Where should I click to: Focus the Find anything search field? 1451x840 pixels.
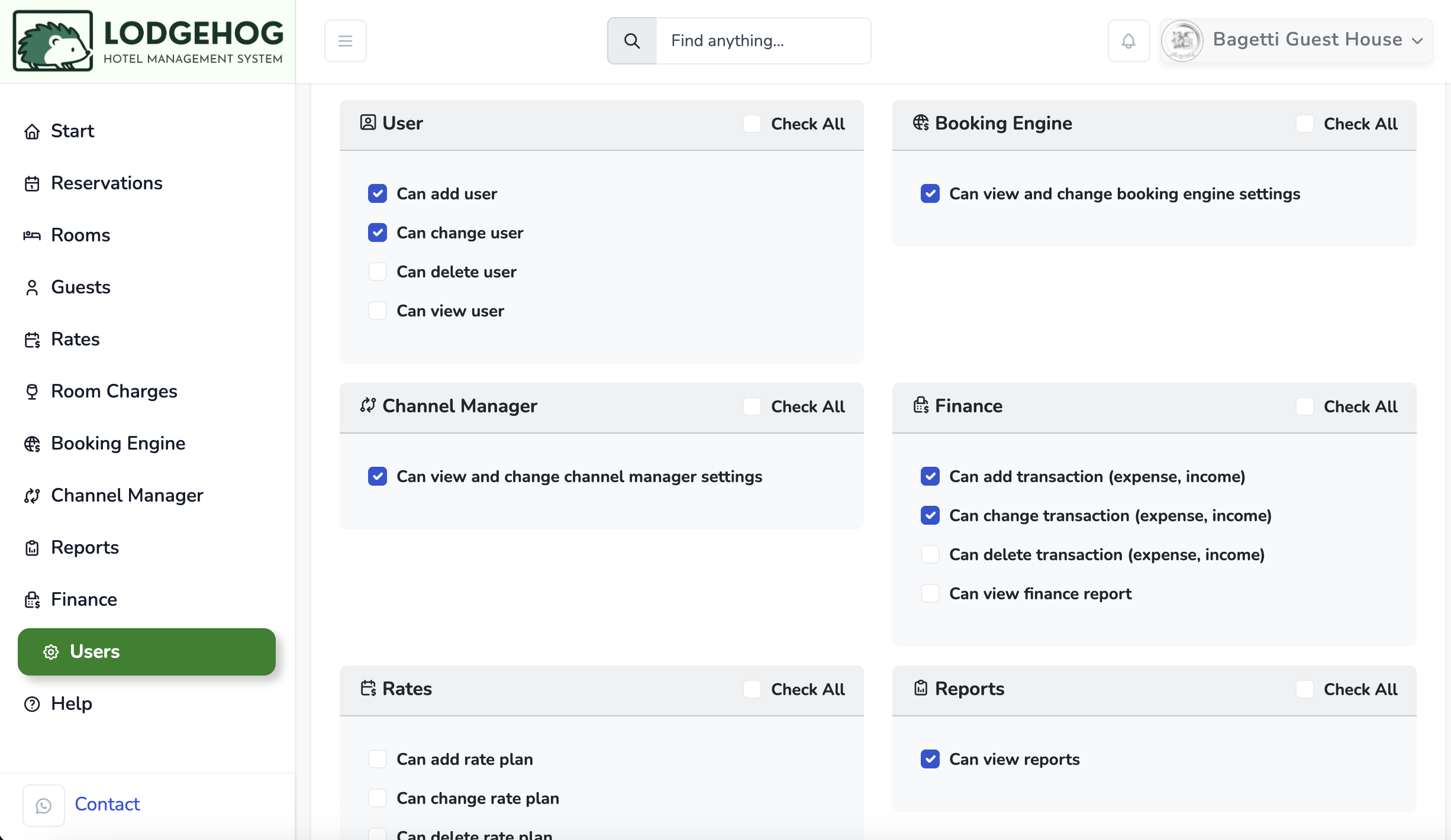(x=763, y=41)
